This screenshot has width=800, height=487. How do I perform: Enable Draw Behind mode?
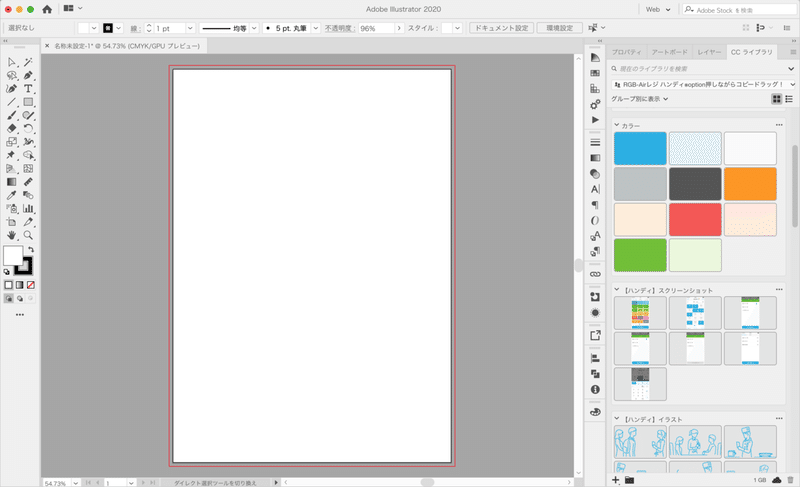pos(20,298)
